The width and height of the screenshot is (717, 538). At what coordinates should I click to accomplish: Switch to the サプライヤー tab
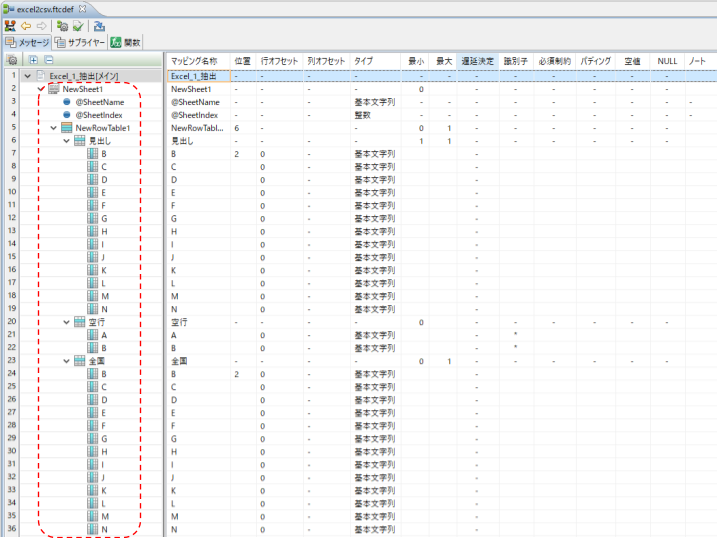(x=80, y=43)
